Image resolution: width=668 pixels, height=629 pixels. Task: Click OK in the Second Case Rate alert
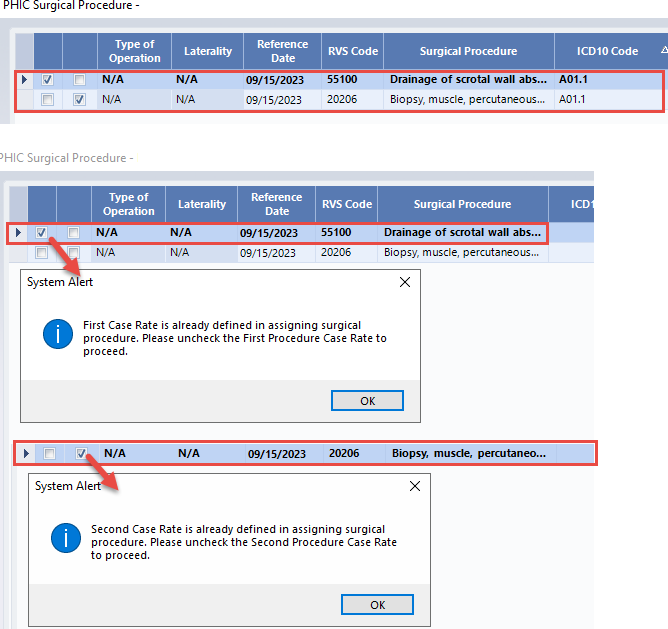(x=377, y=605)
